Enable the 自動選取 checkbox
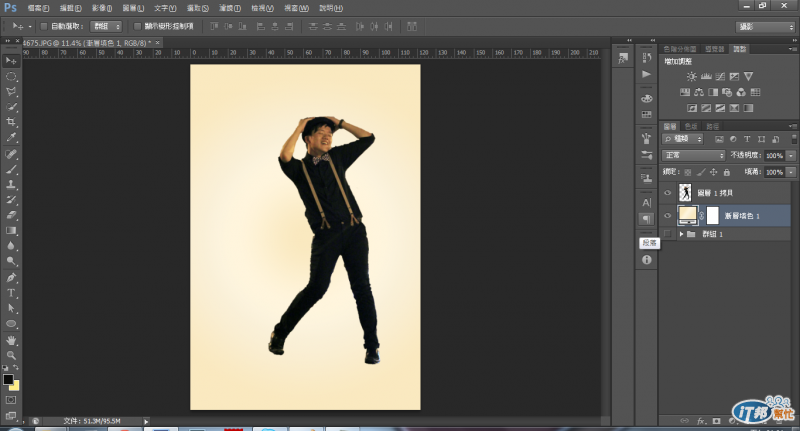 click(43, 26)
